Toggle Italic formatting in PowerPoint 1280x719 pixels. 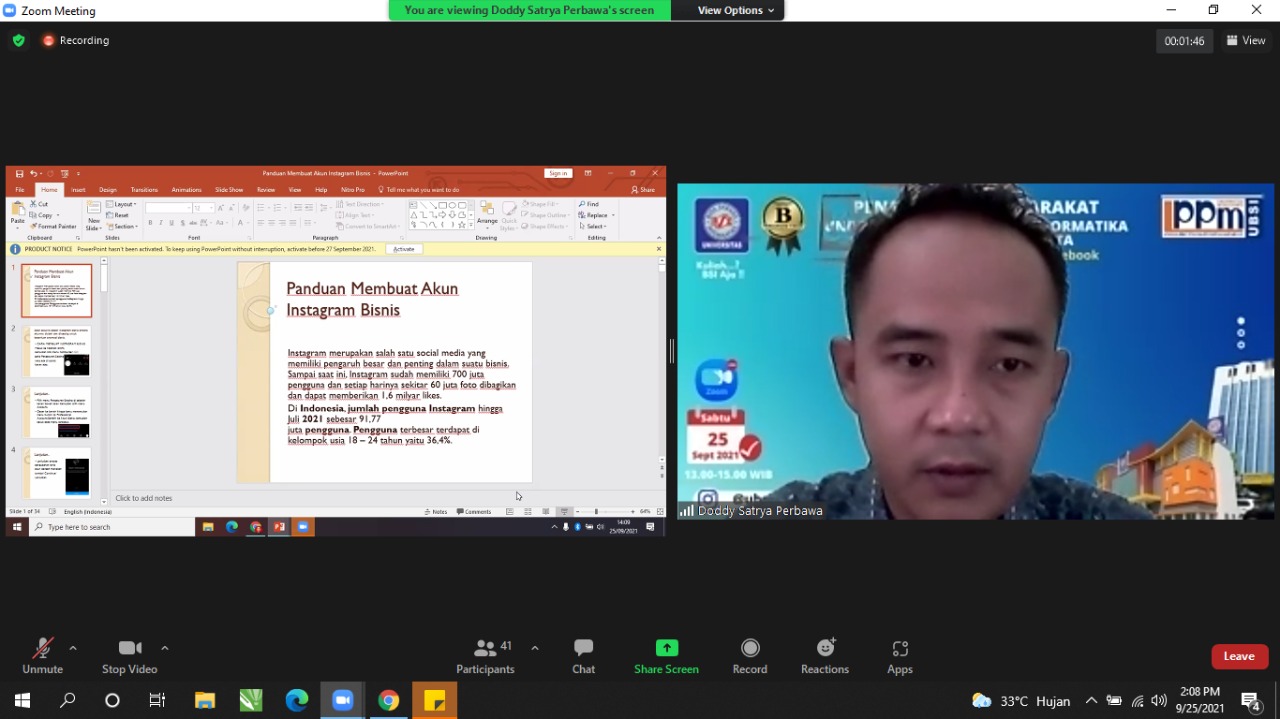tap(161, 222)
